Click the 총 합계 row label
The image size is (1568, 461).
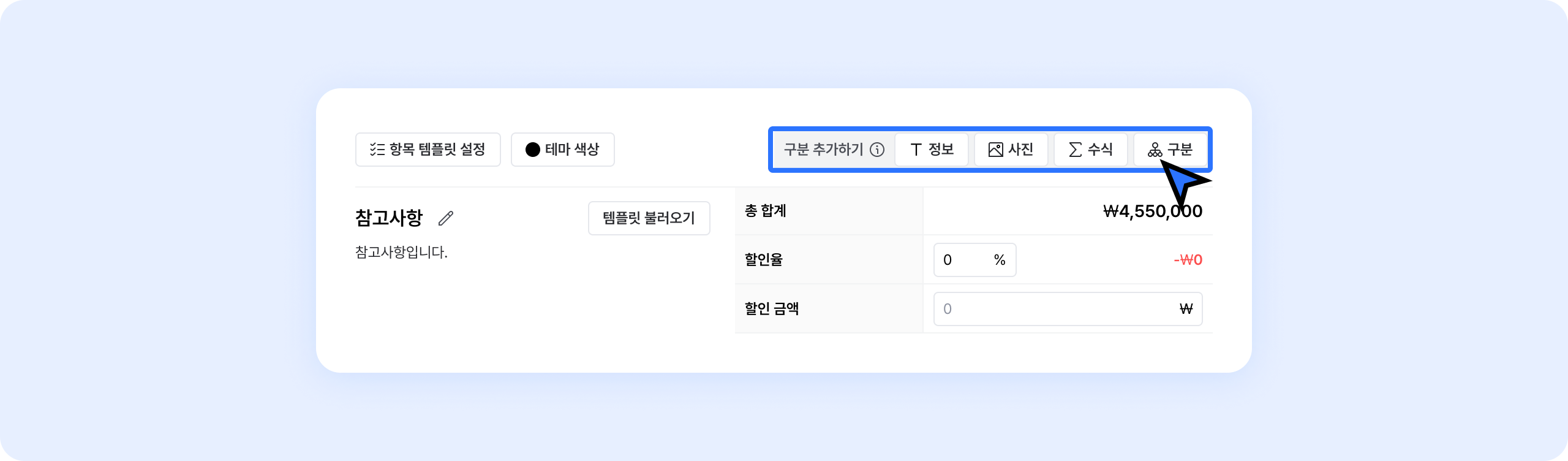pyautogui.click(x=765, y=211)
